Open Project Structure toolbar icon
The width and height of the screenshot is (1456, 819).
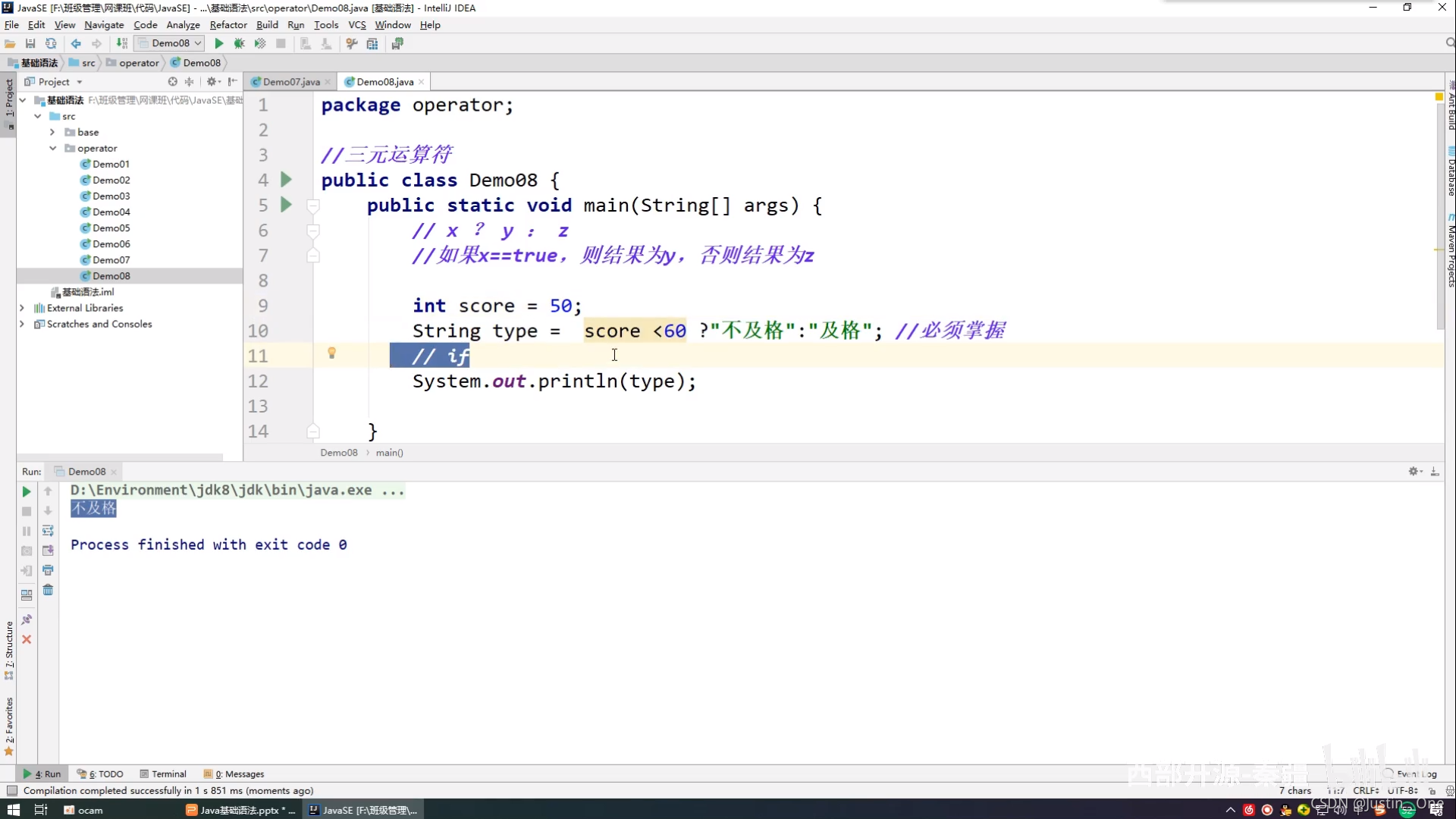tap(372, 44)
